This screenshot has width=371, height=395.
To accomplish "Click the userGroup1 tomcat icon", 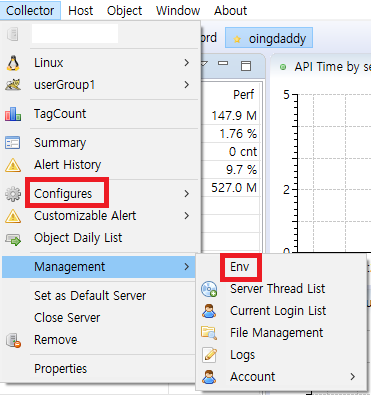I will [13, 85].
